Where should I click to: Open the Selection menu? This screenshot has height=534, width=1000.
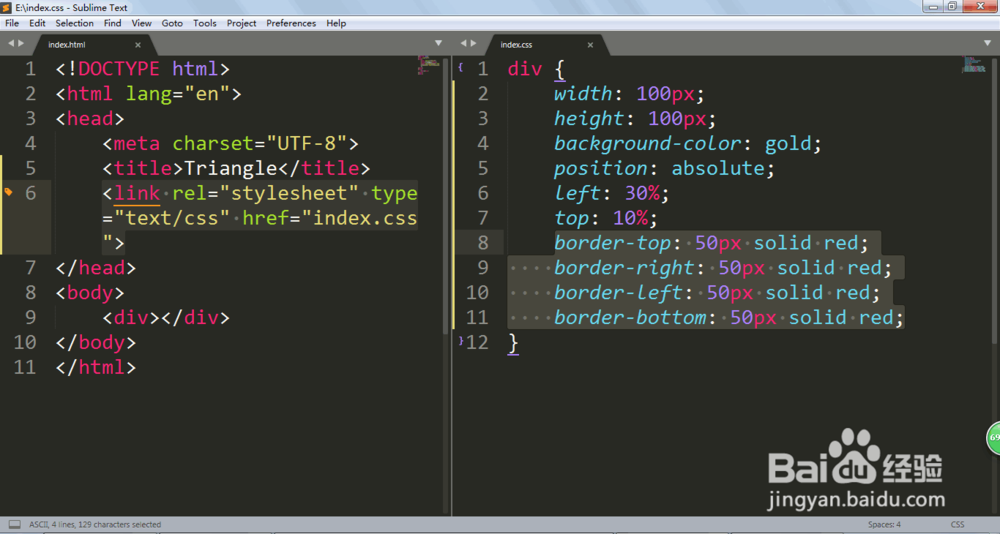74,23
